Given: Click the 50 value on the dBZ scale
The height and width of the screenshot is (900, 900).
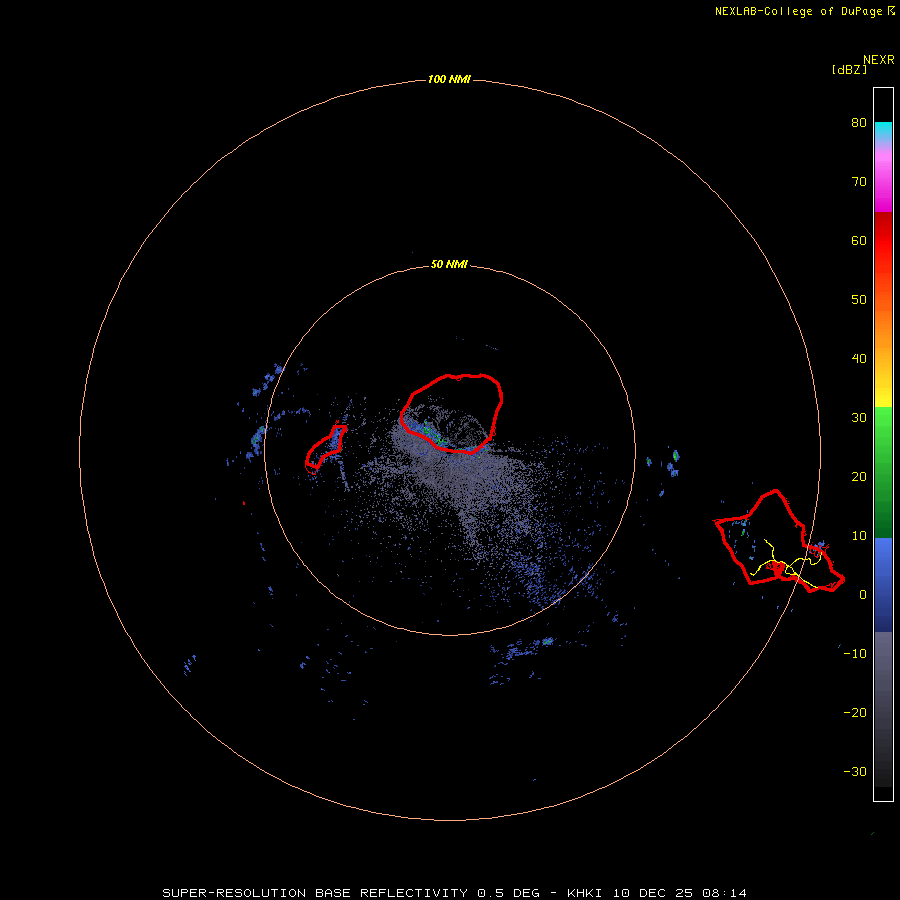Looking at the screenshot, I should point(859,300).
